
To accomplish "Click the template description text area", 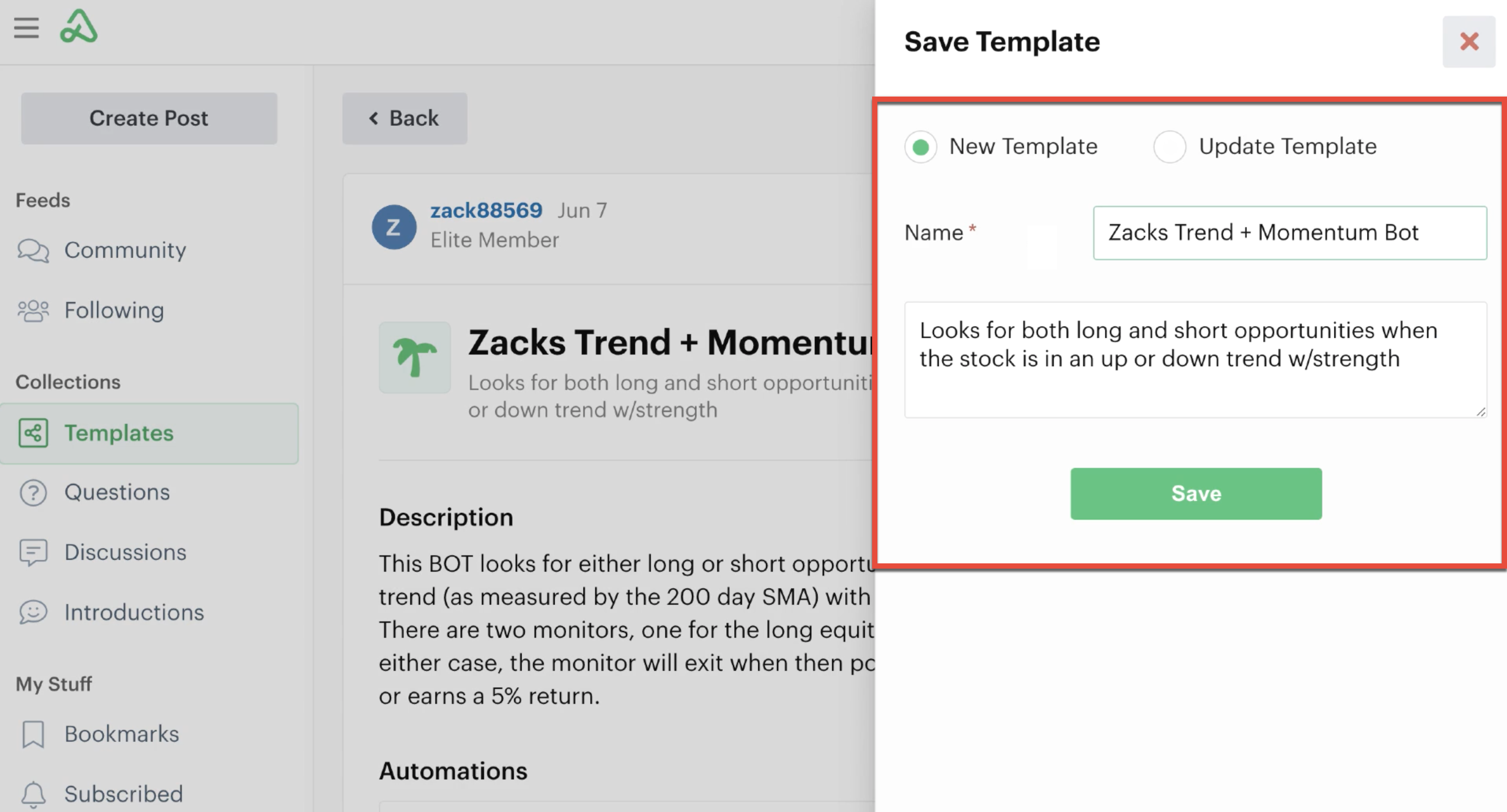I will (x=1195, y=360).
